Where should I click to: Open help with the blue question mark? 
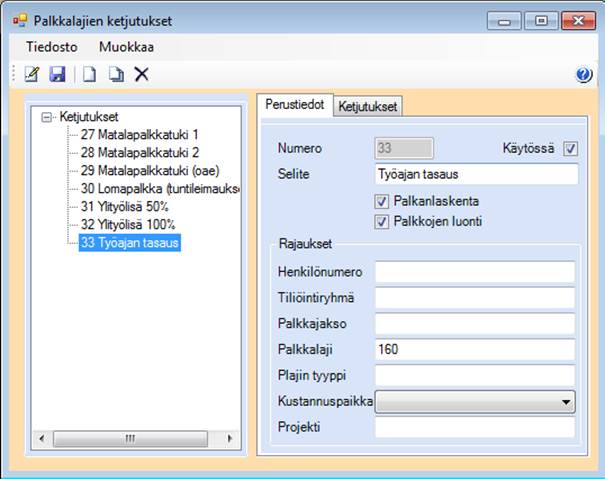click(584, 75)
